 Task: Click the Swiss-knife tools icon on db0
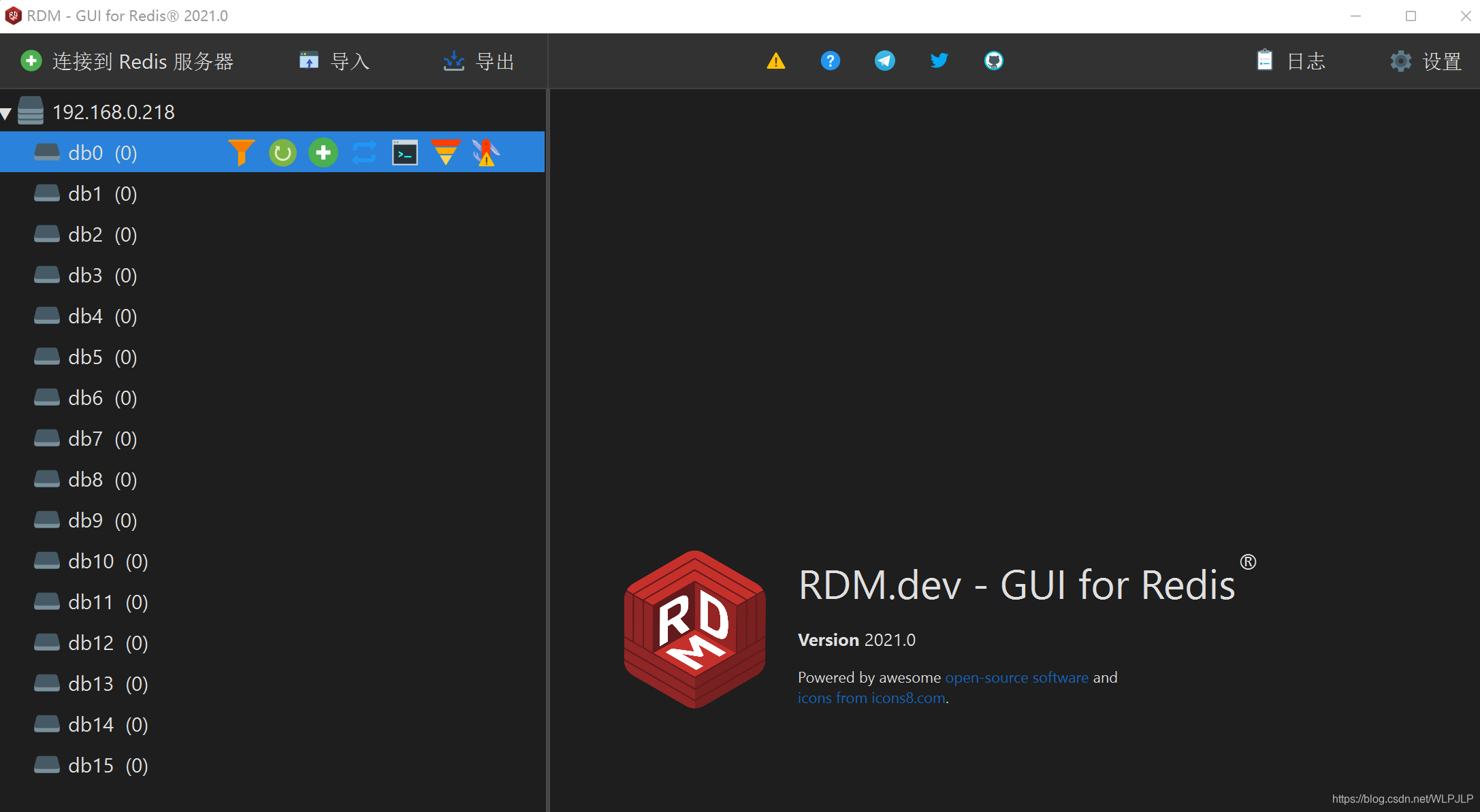(485, 152)
